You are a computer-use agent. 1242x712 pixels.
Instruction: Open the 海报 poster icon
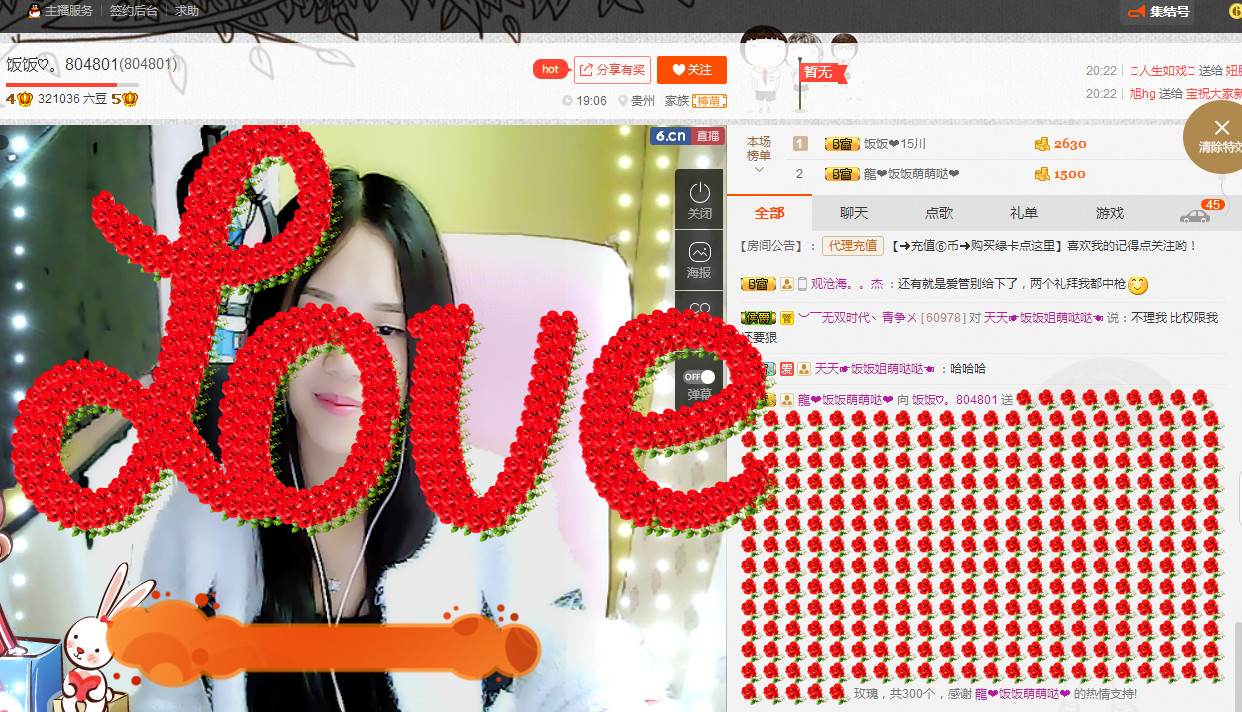pyautogui.click(x=700, y=259)
